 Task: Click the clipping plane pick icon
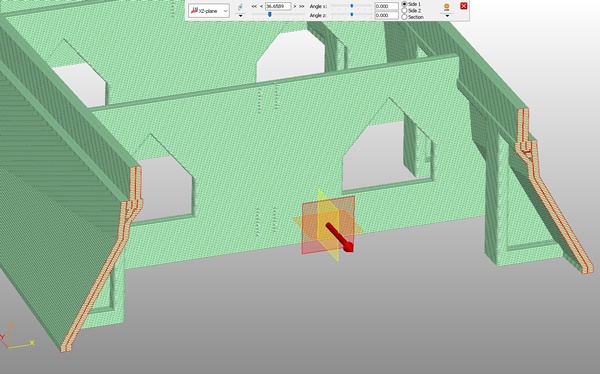240,7
